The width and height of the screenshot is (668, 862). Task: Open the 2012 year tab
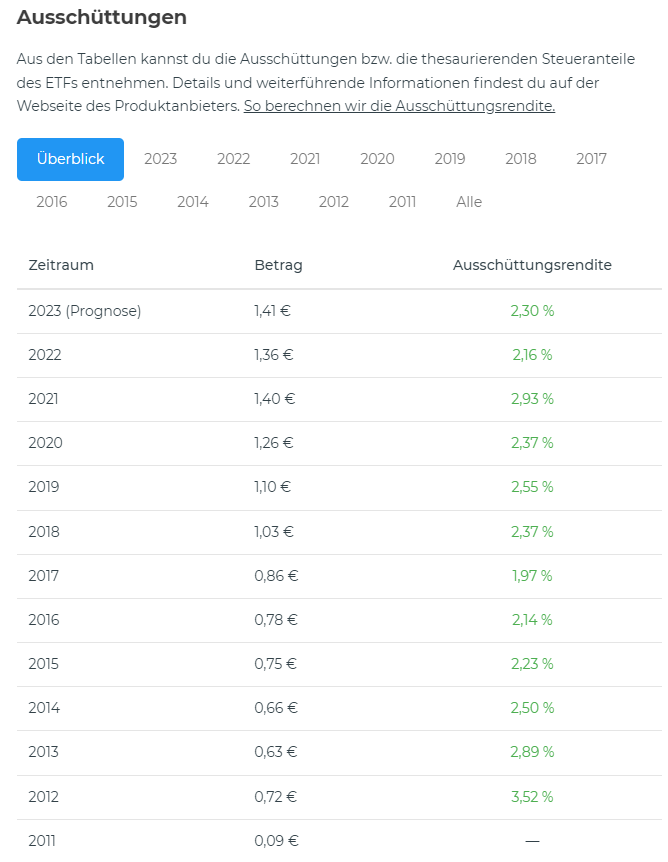[334, 202]
